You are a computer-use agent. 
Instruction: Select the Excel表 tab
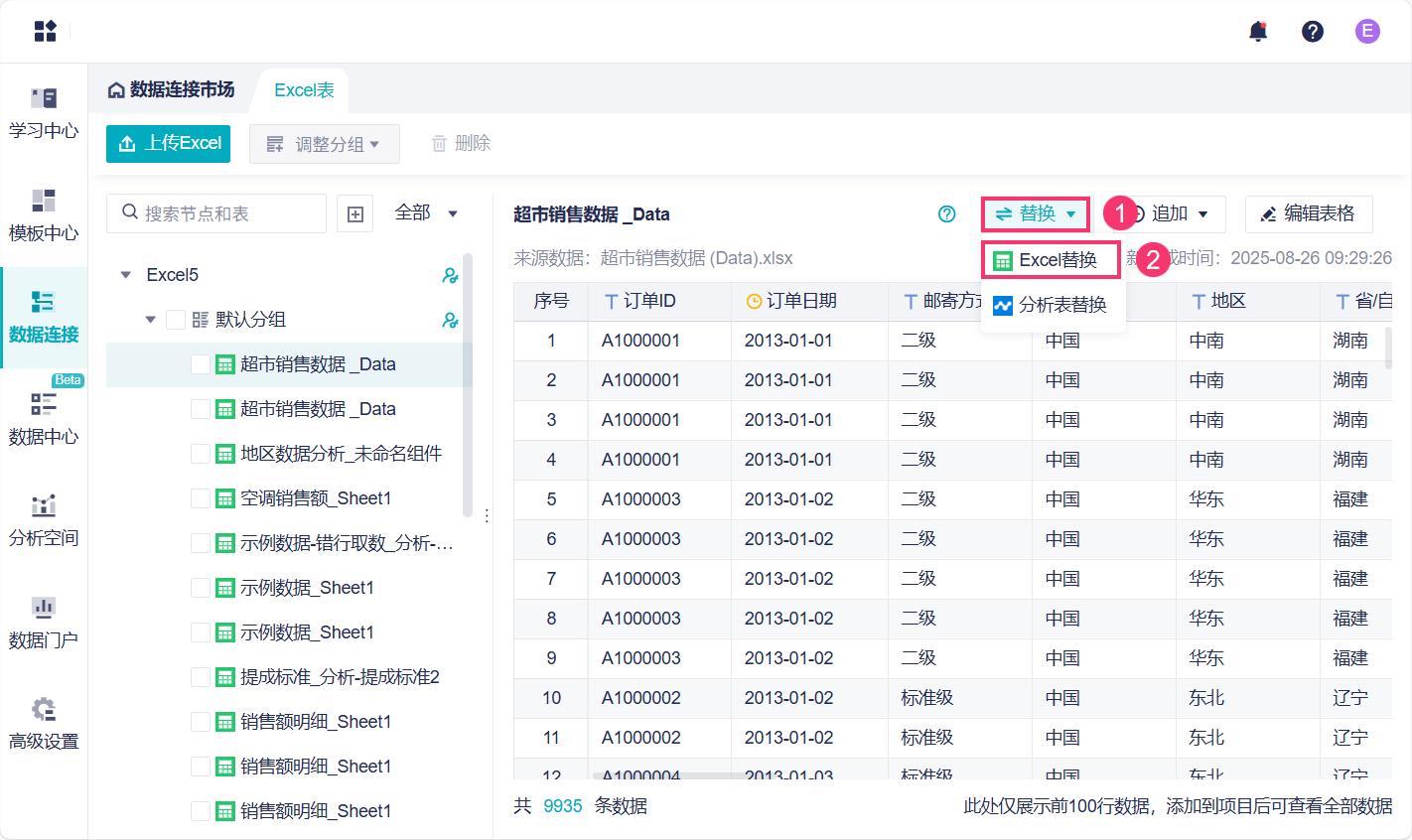coord(304,90)
